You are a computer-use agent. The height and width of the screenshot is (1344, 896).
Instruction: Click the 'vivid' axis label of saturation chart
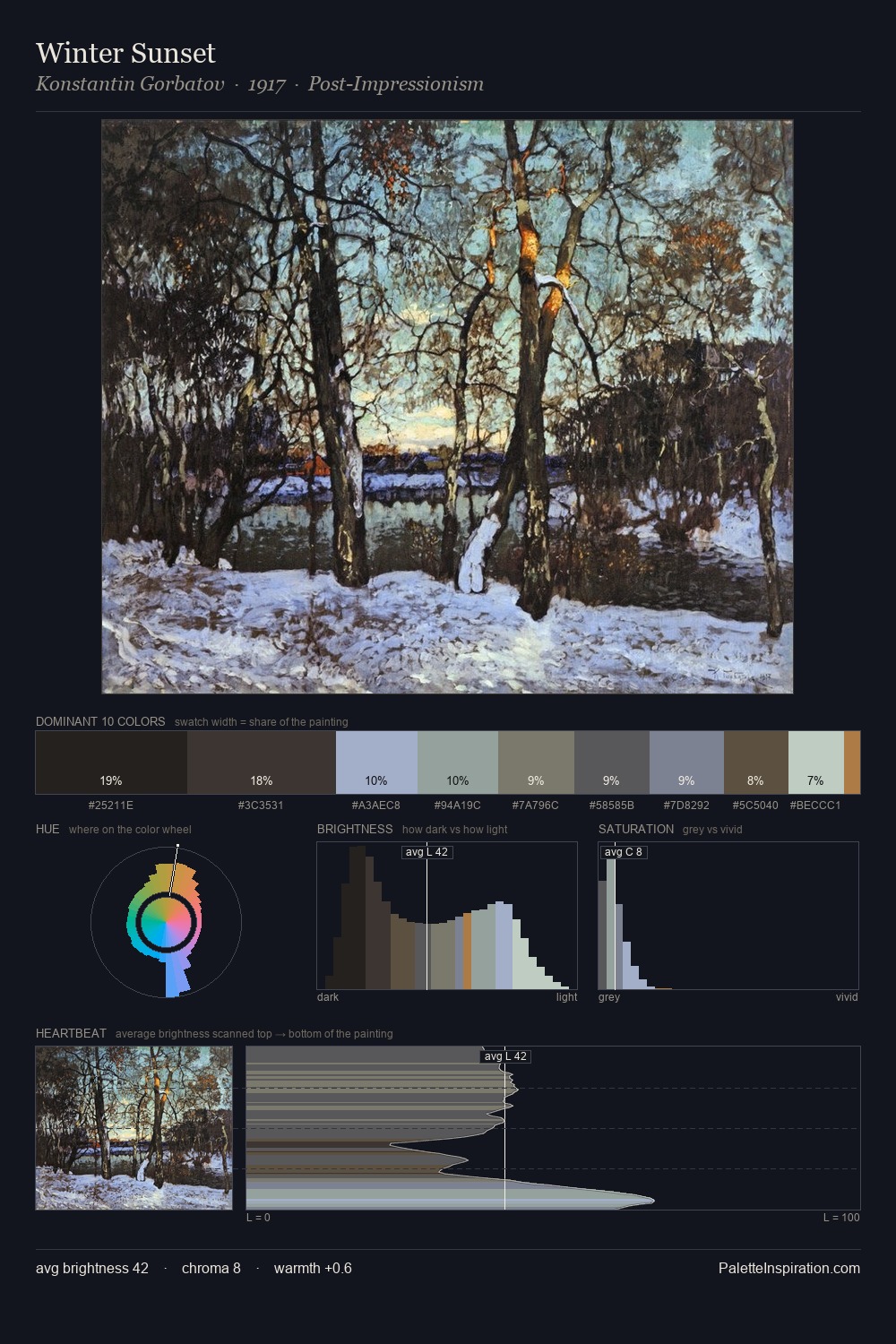tap(847, 997)
